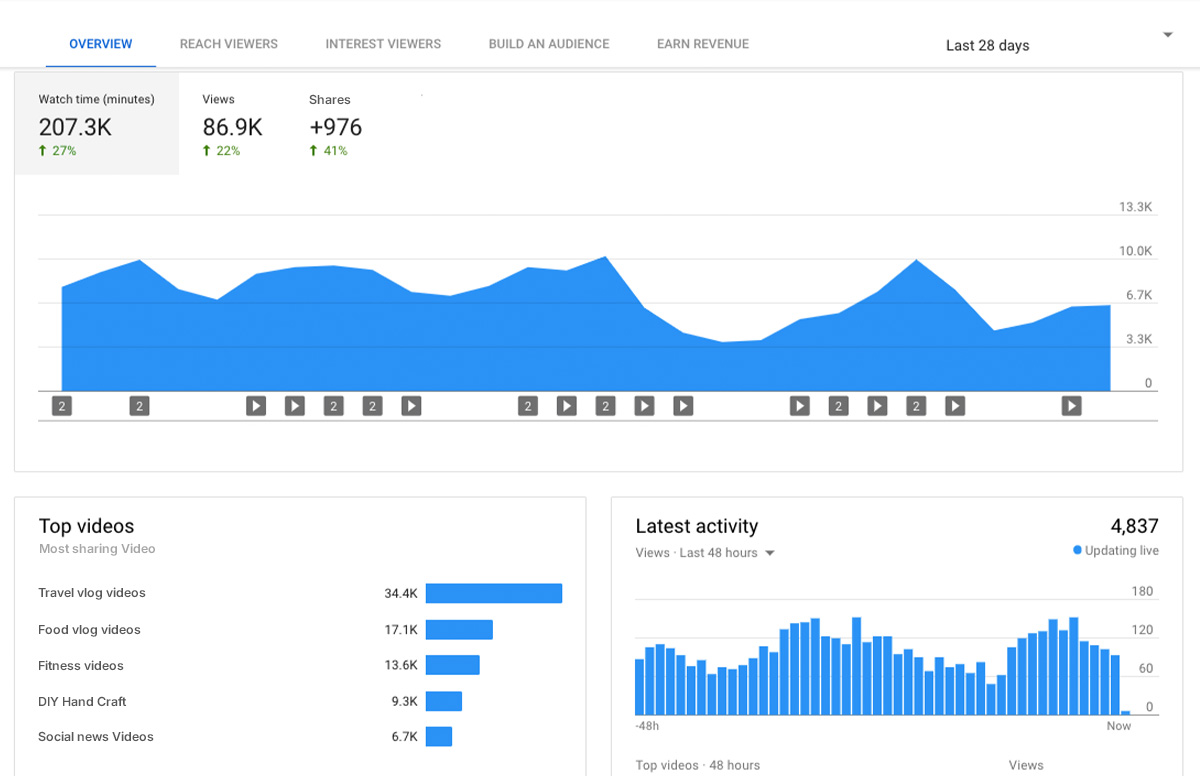
Task: Click the green arrow beside 27%
Action: pyautogui.click(x=43, y=151)
